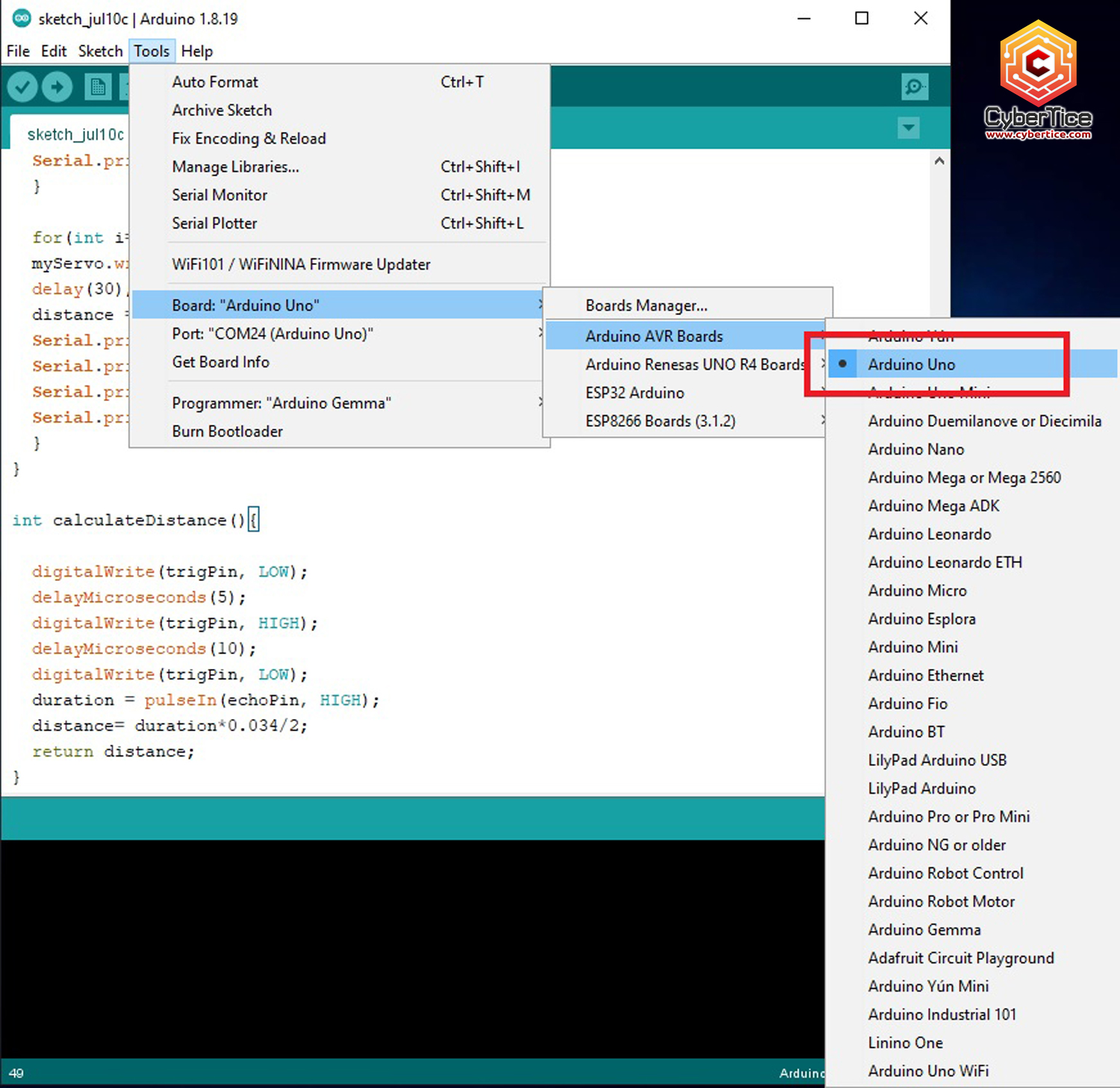Screen dimensions: 1120x1088
Task: Select Arduino Nano from the boards list
Action: click(916, 449)
